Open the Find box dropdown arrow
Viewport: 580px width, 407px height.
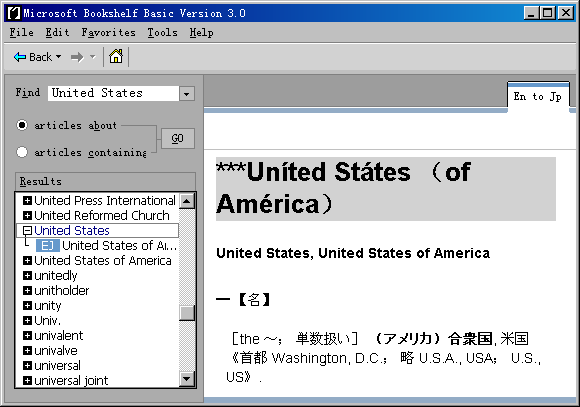[187, 94]
